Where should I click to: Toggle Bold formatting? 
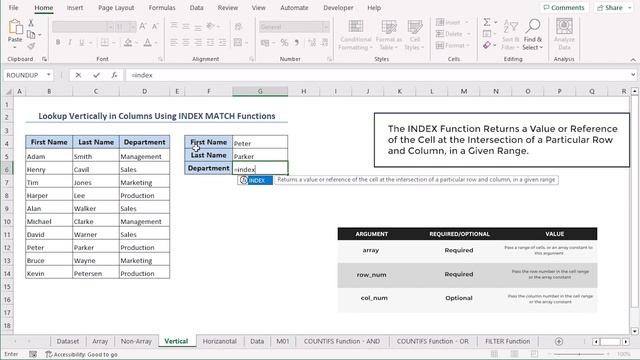pyautogui.click(x=58, y=42)
